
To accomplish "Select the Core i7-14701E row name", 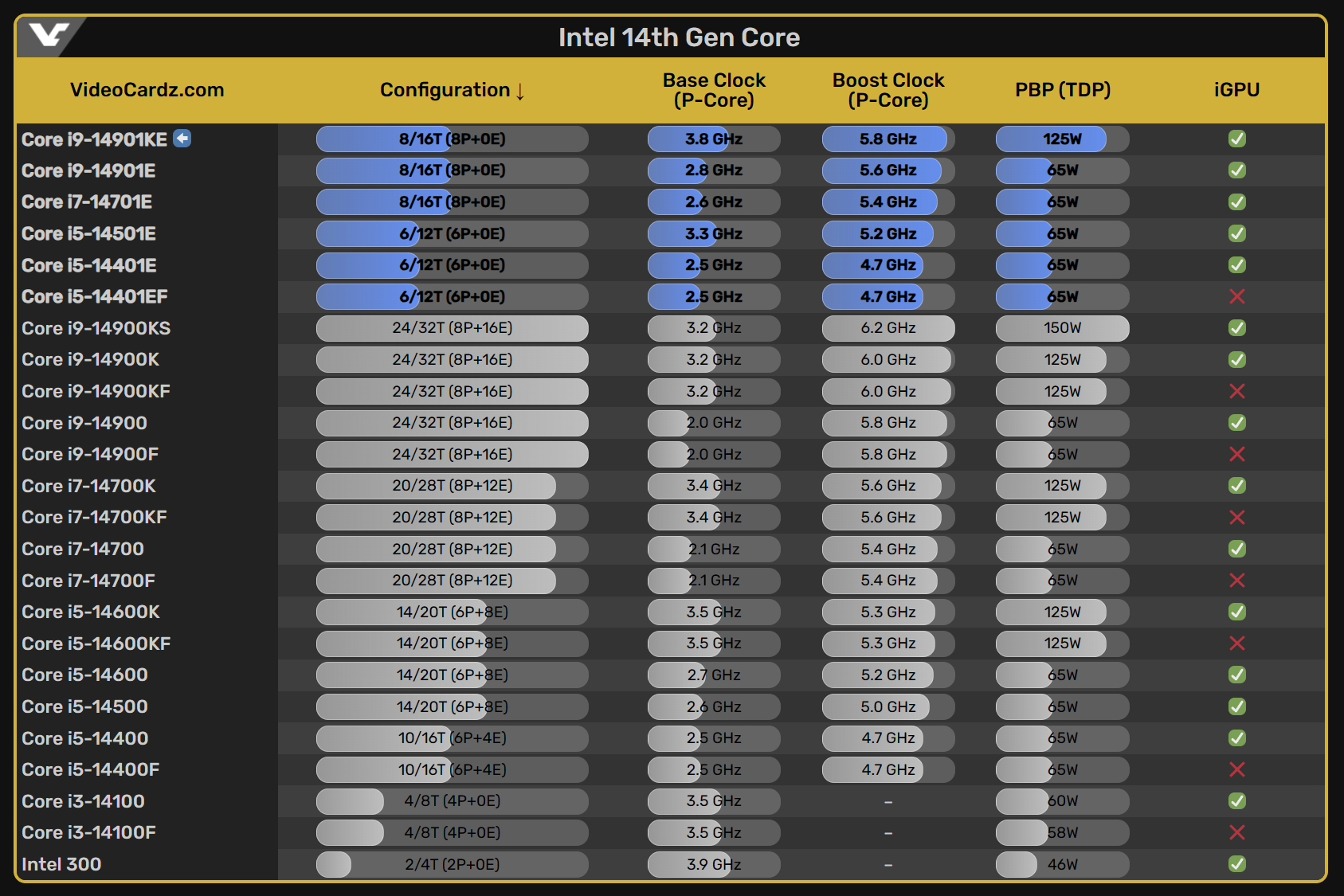I will (x=87, y=202).
